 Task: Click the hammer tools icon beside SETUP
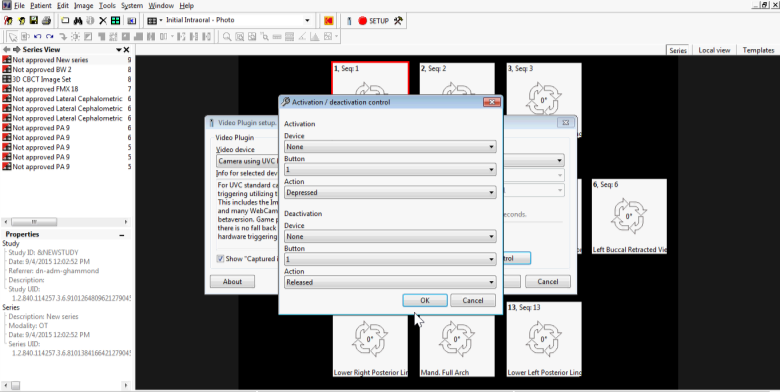pyautogui.click(x=398, y=20)
